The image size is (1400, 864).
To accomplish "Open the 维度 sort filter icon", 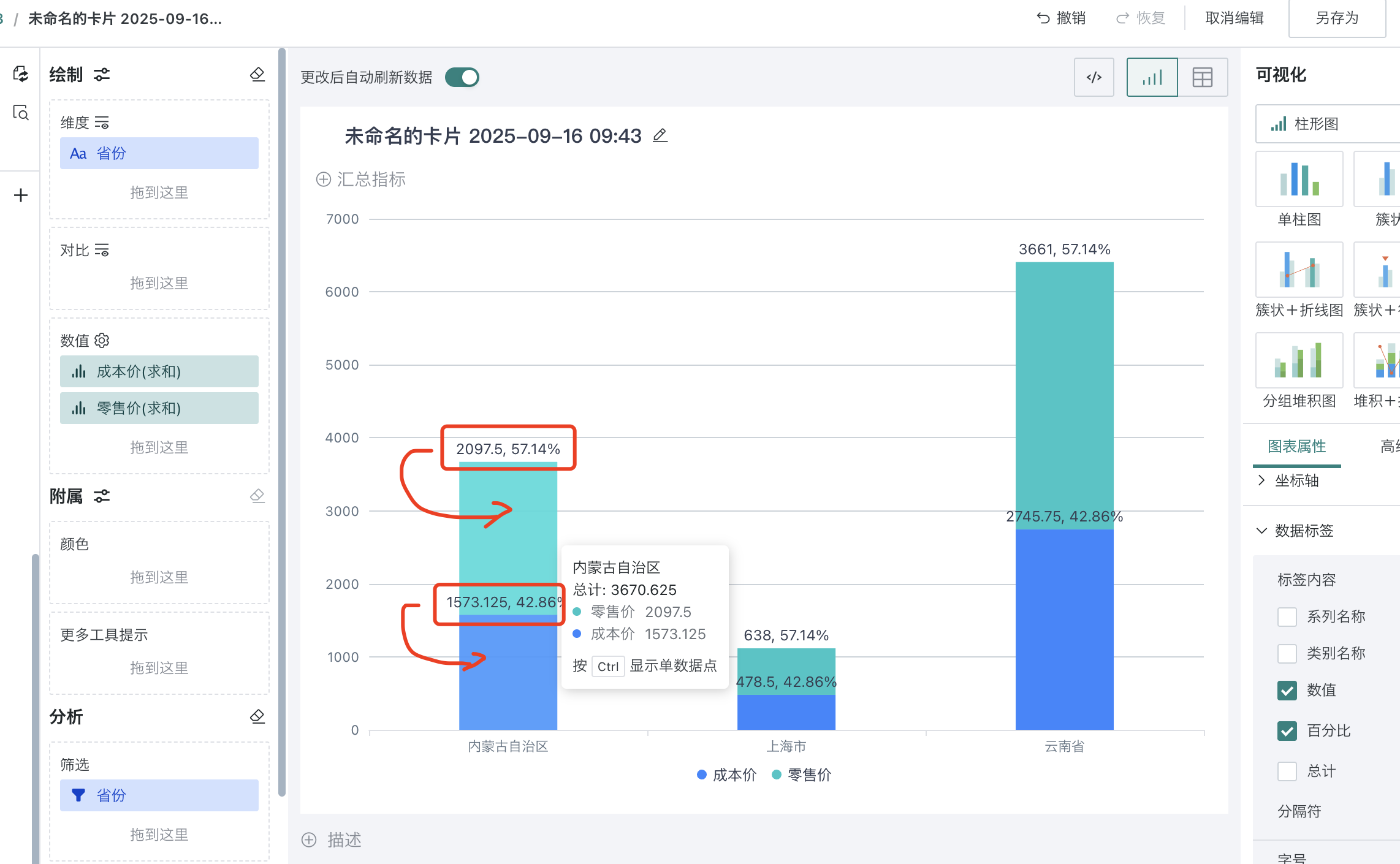I will point(102,123).
